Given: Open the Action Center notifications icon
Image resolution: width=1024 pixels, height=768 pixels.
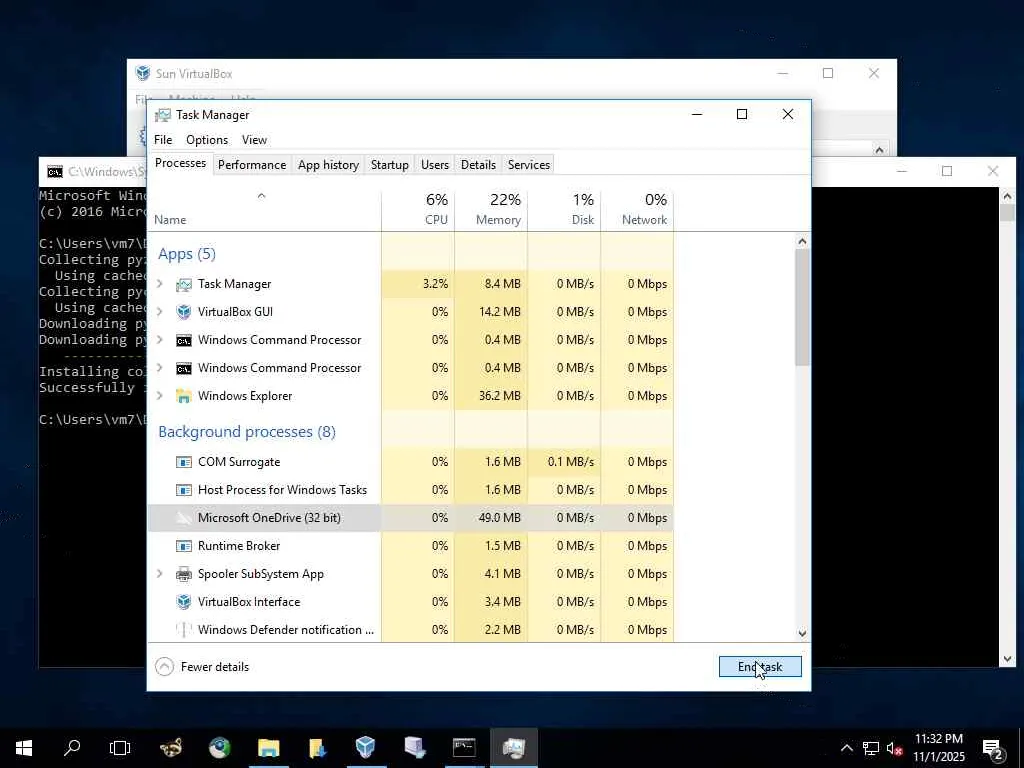Looking at the screenshot, I should pos(993,749).
